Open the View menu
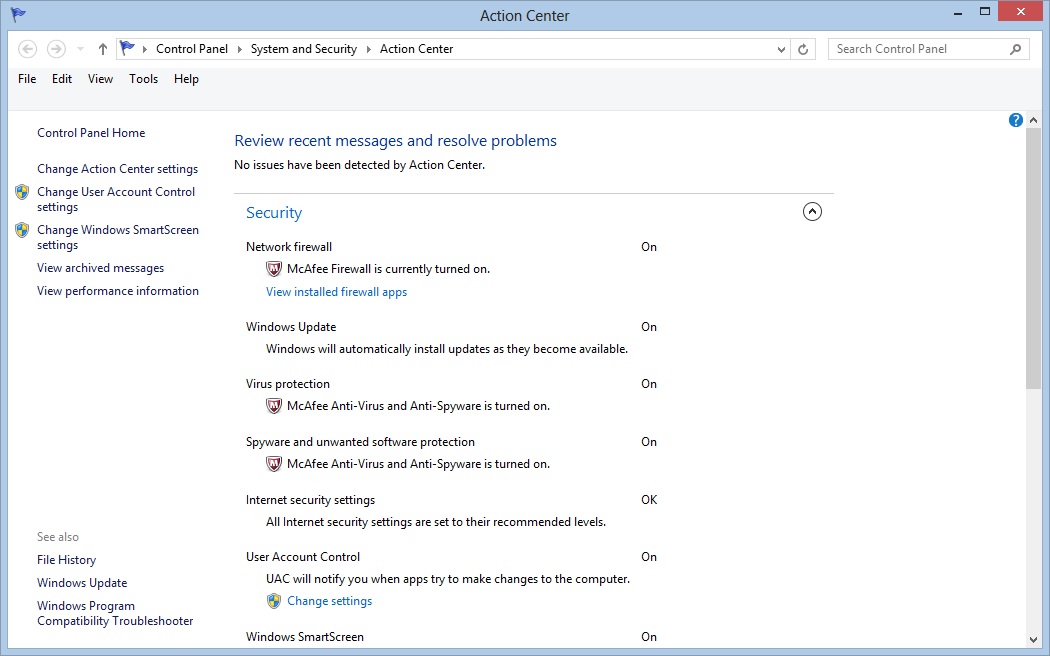 100,79
